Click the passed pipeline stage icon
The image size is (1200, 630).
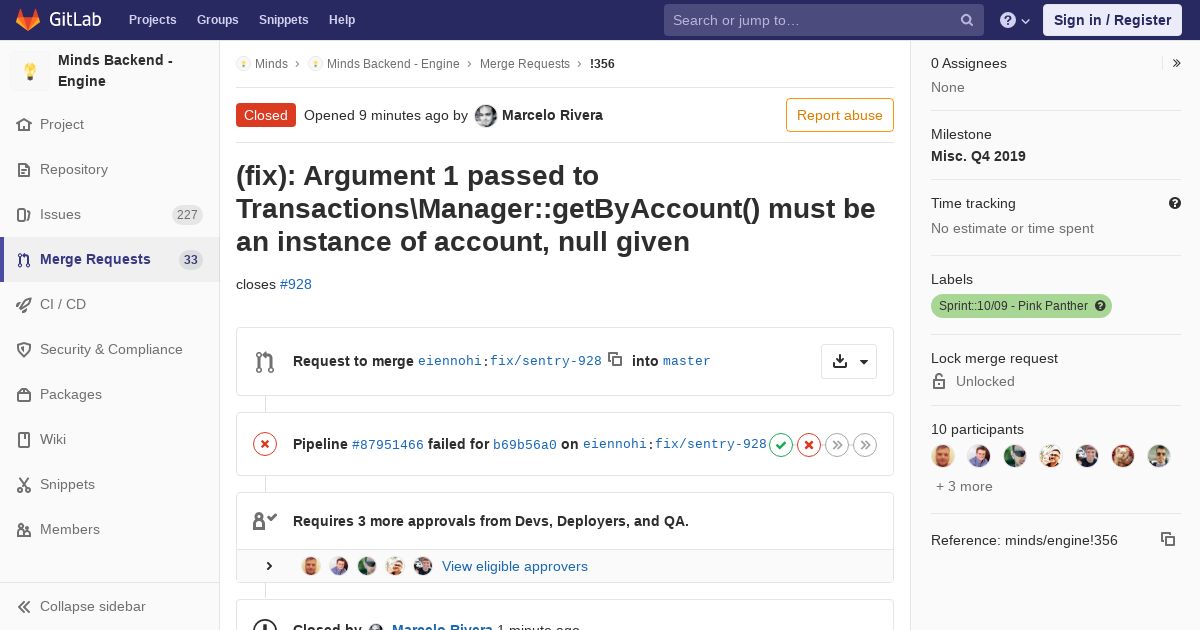tap(781, 444)
